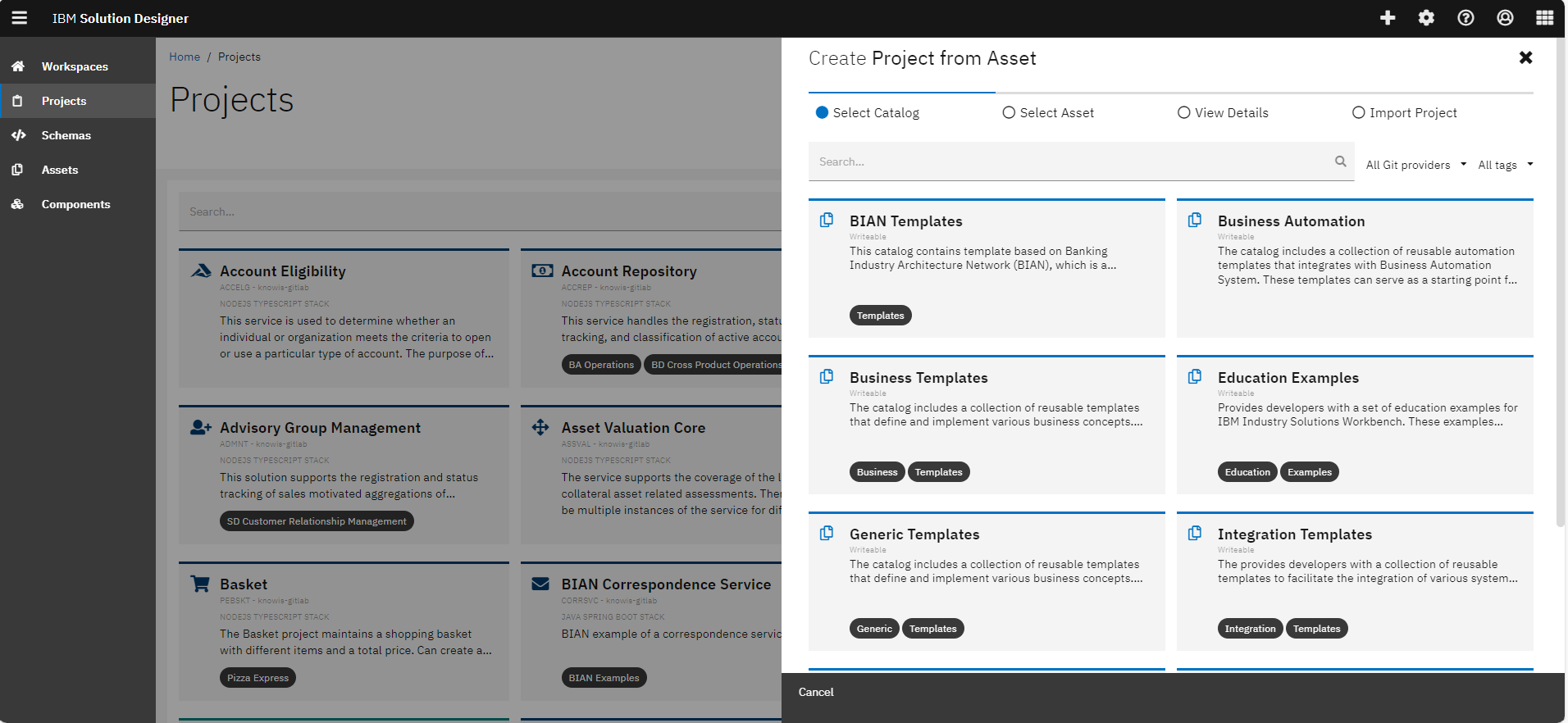Open the All Git providers dropdown

(1415, 165)
